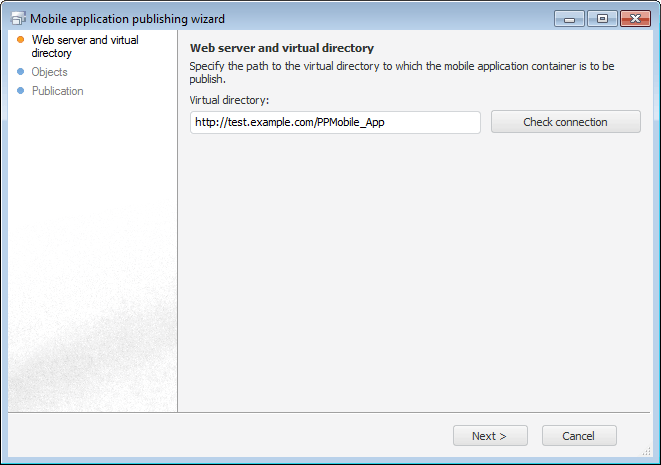Click the blank content area below the URL field

click(414, 270)
